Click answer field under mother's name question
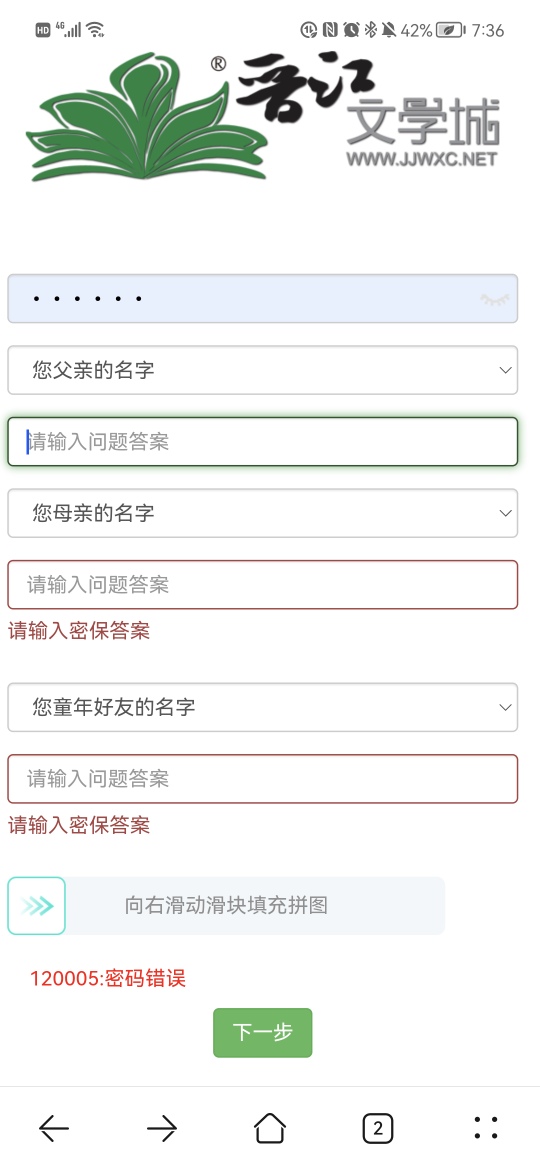 pos(263,584)
